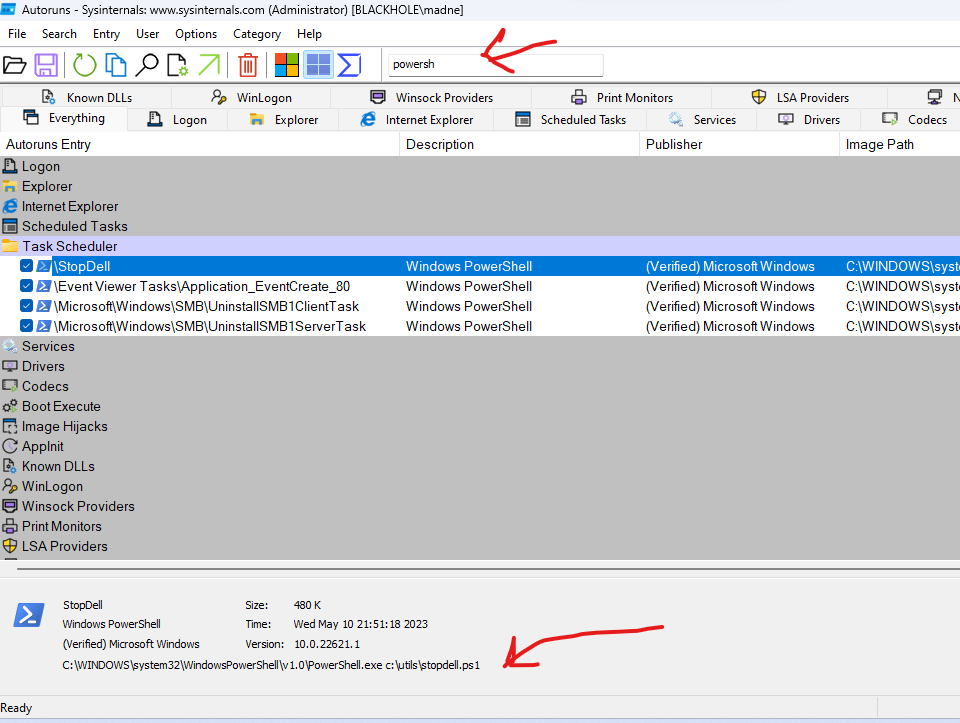The width and height of the screenshot is (960, 723).
Task: Click the AppInit category row
Action: (x=480, y=446)
